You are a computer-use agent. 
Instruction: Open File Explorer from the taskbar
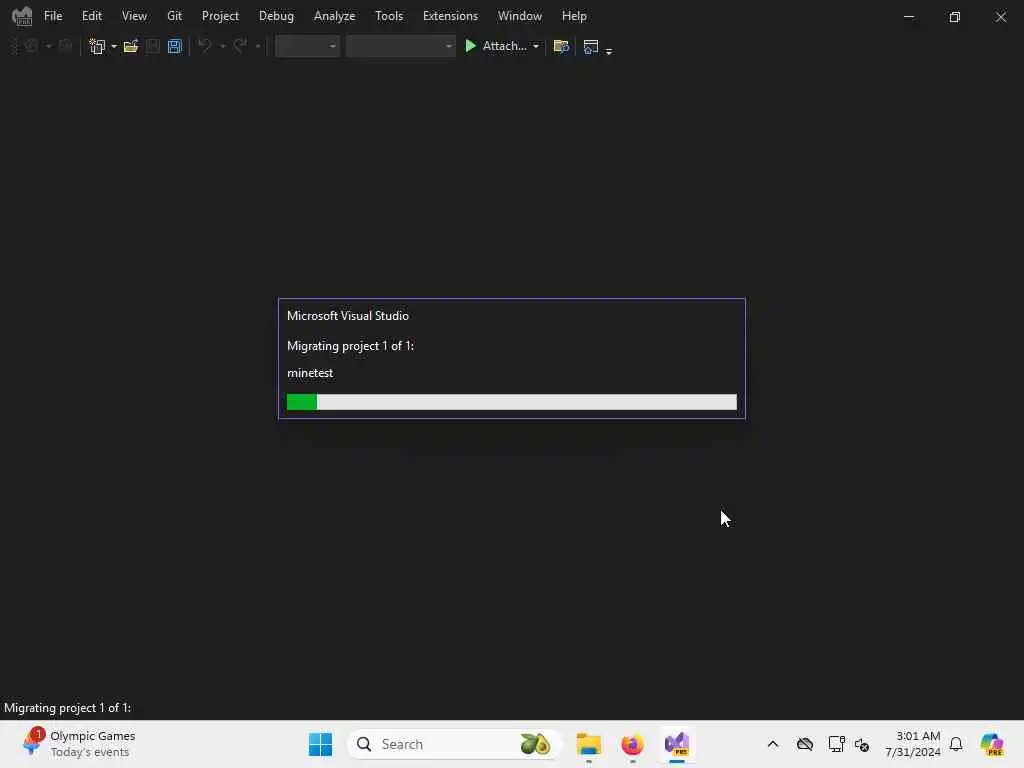(x=588, y=744)
